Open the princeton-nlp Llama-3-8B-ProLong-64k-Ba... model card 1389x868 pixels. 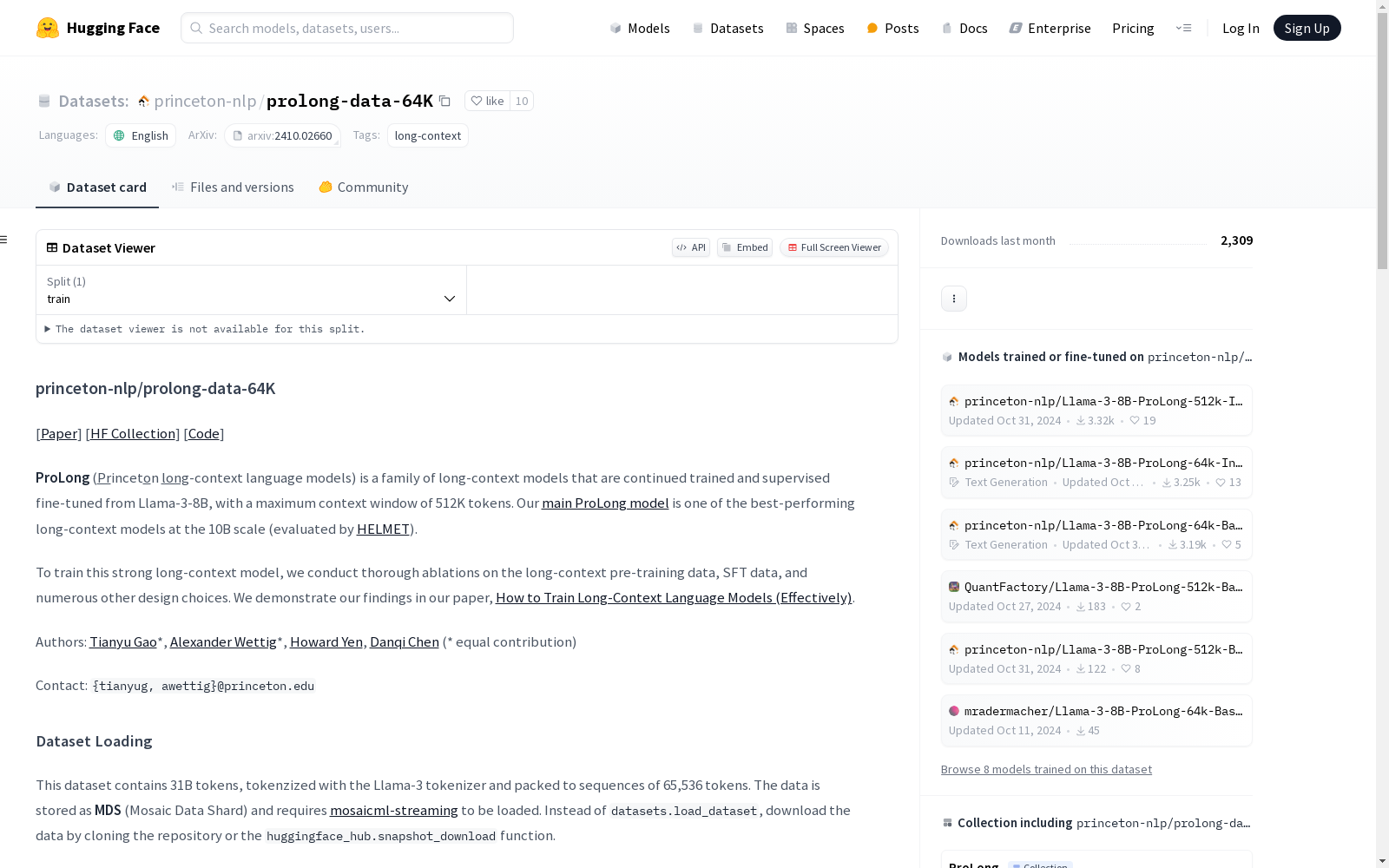coord(1096,535)
